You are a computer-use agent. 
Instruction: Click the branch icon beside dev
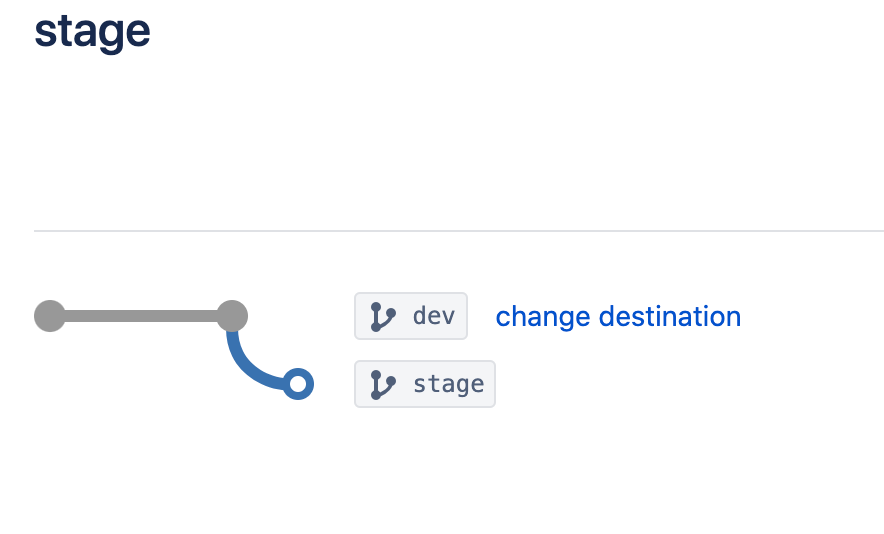tap(383, 316)
